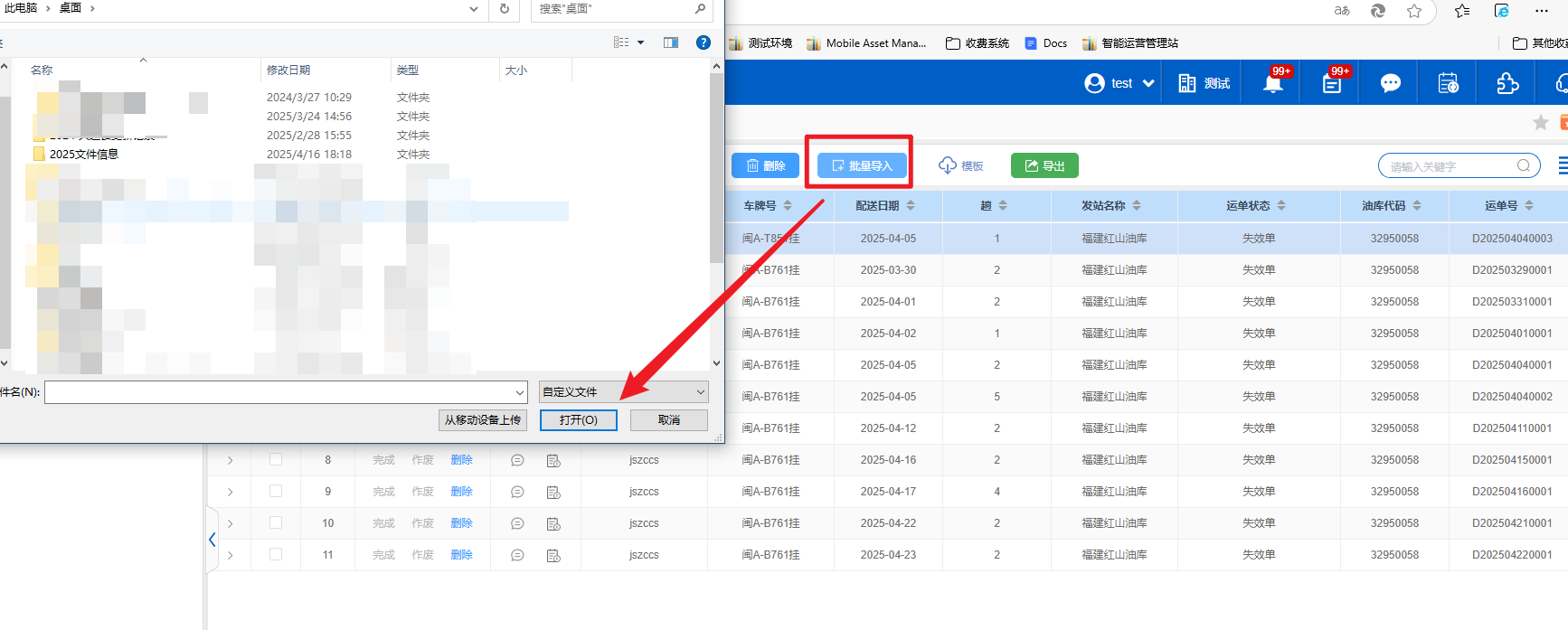Check the checkbox for row 9
1568x630 pixels.
[276, 491]
